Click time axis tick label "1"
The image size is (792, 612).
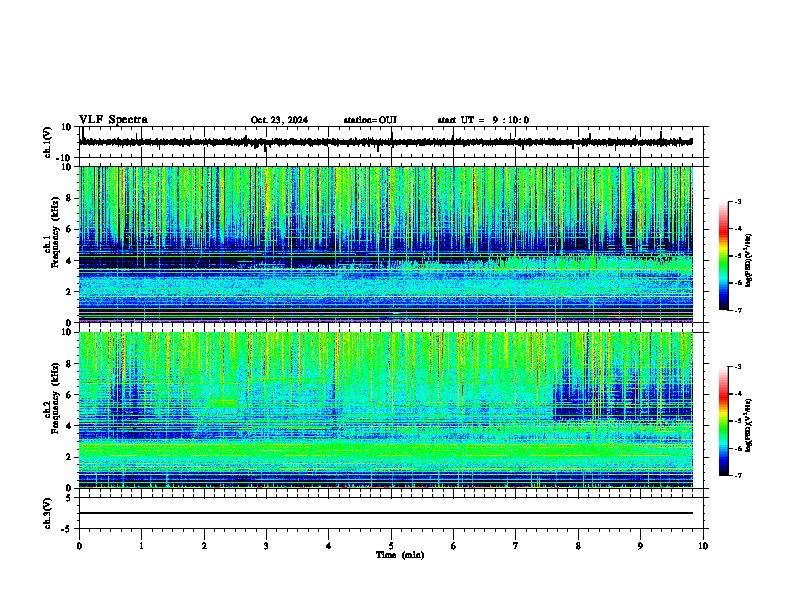coord(142,546)
